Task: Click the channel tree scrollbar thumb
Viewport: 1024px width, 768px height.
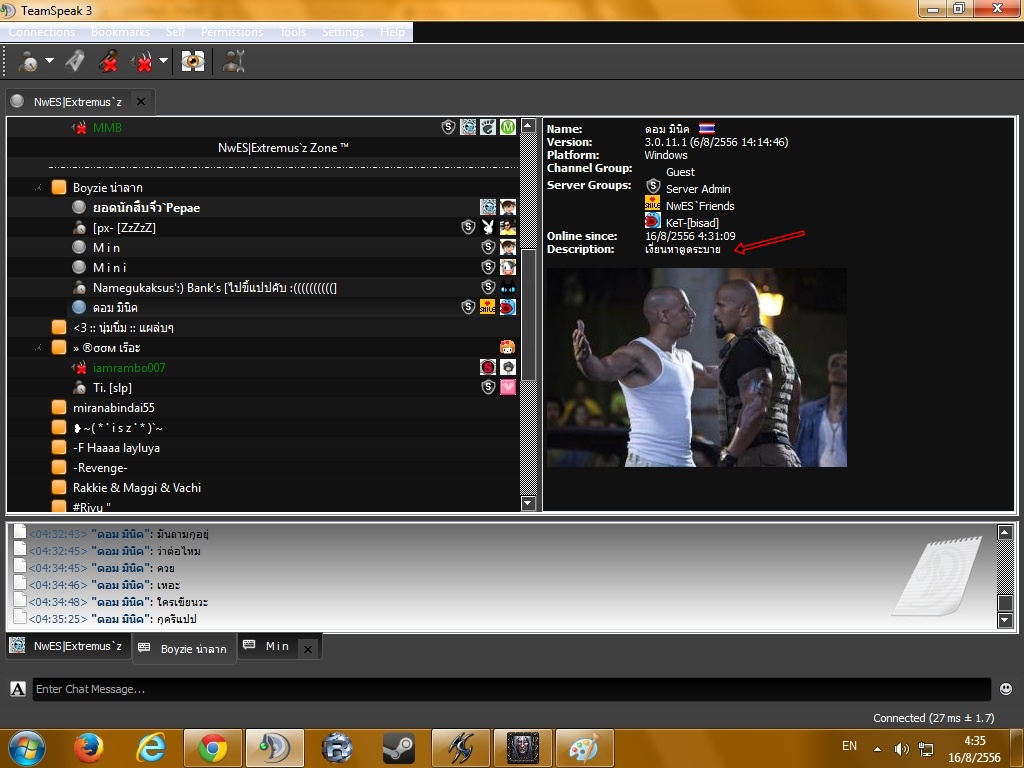Action: click(528, 315)
